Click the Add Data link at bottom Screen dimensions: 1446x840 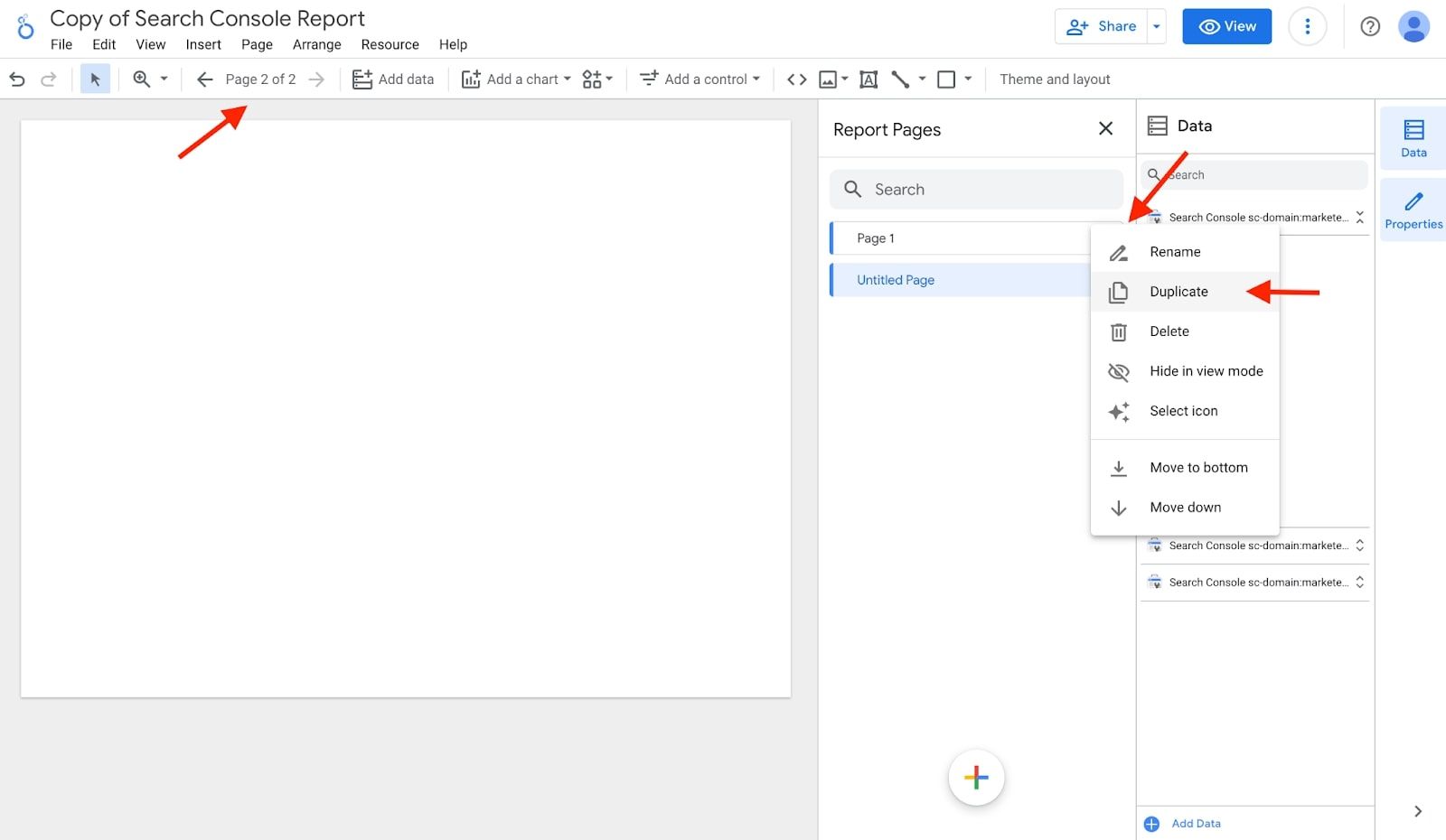[x=1195, y=824]
